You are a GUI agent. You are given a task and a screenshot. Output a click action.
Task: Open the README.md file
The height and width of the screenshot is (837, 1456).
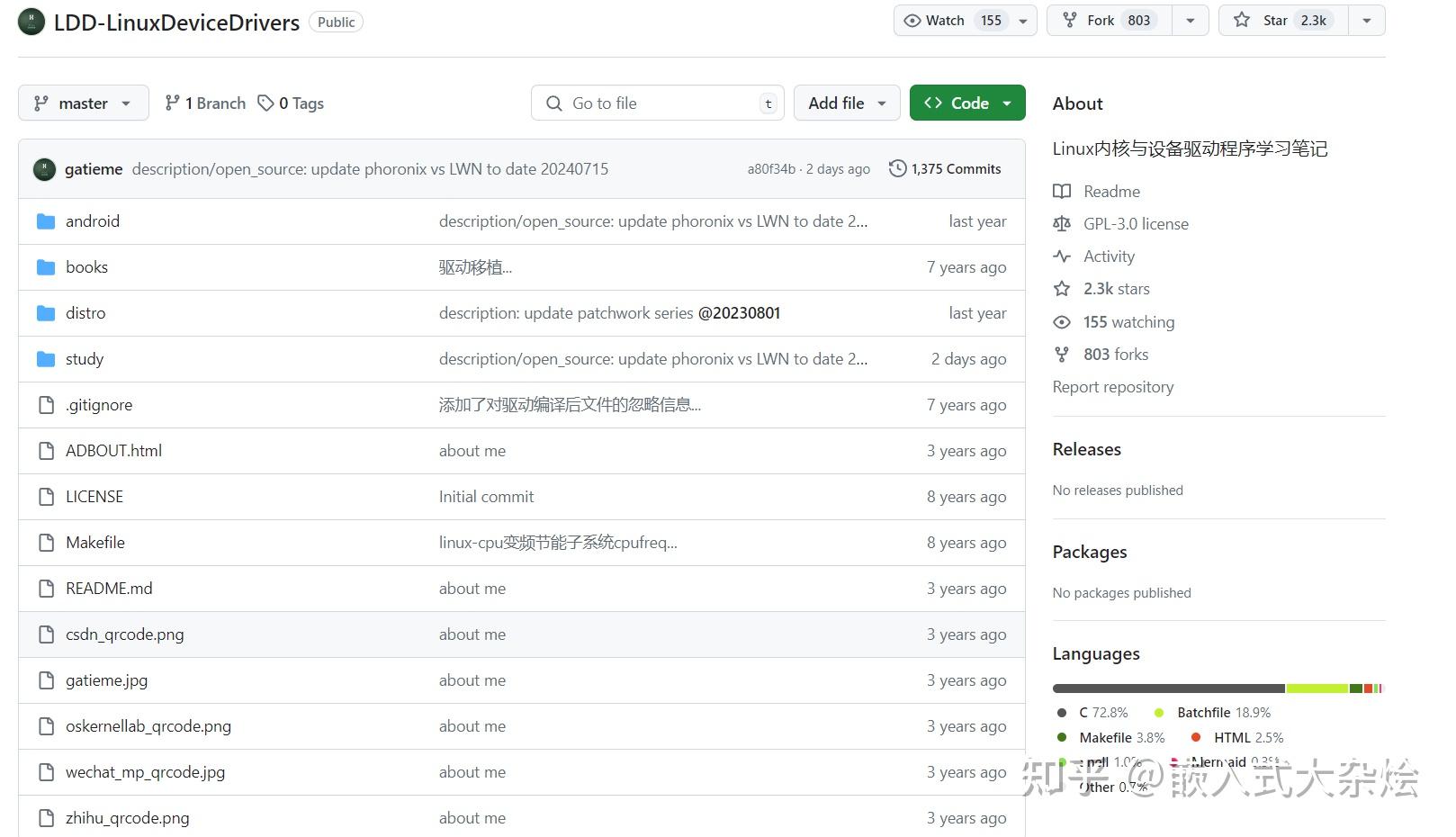pyautogui.click(x=109, y=588)
